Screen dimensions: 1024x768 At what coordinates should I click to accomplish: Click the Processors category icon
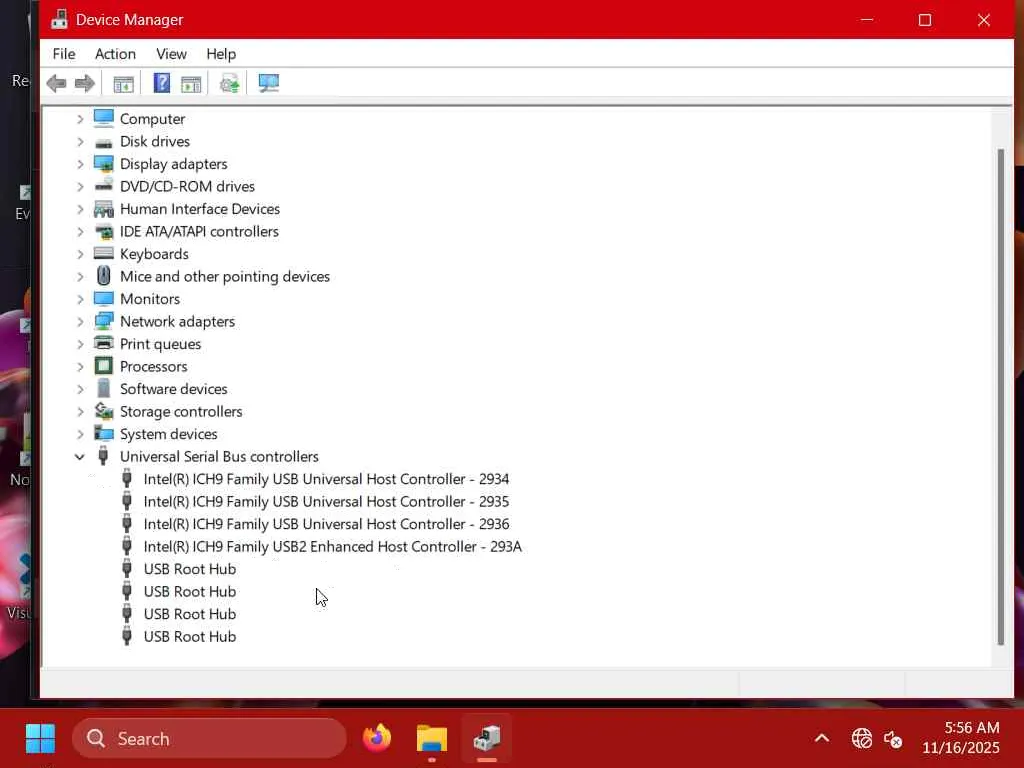(103, 366)
